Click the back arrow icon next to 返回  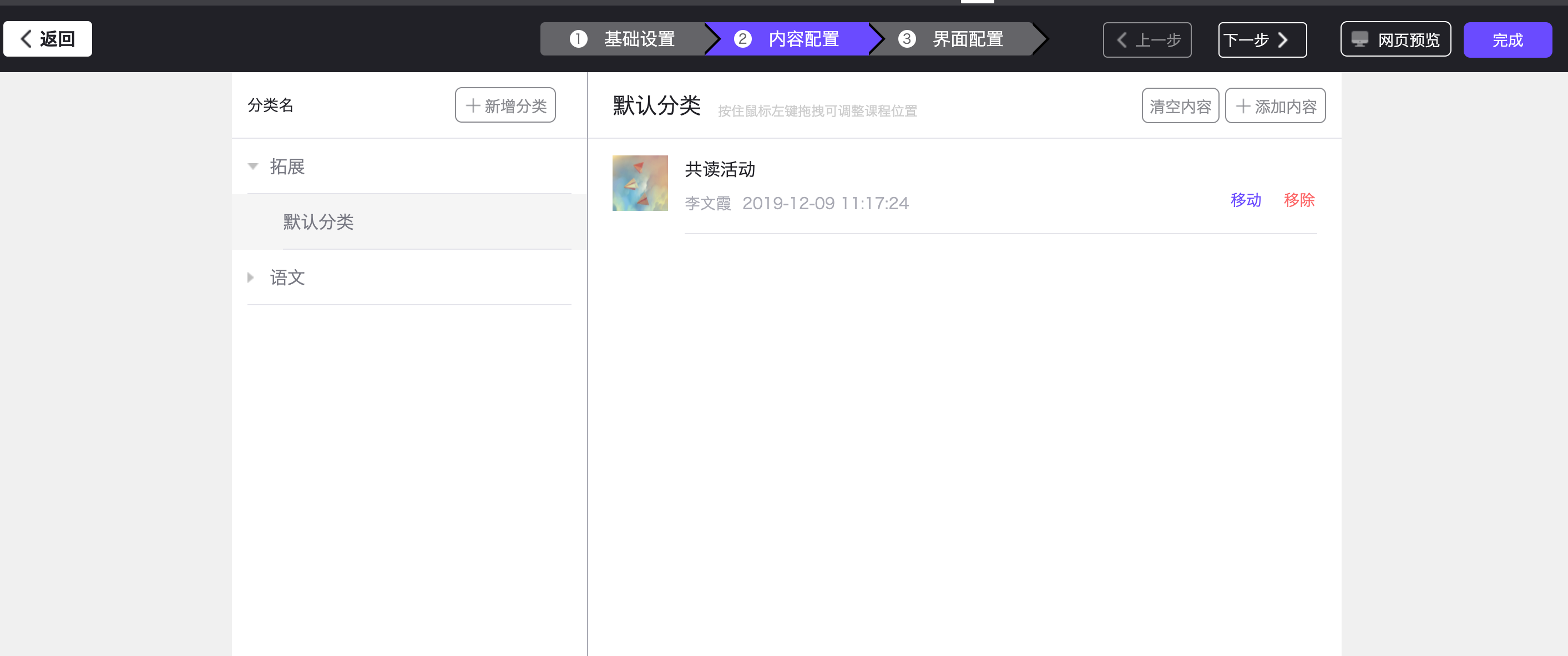tap(26, 39)
